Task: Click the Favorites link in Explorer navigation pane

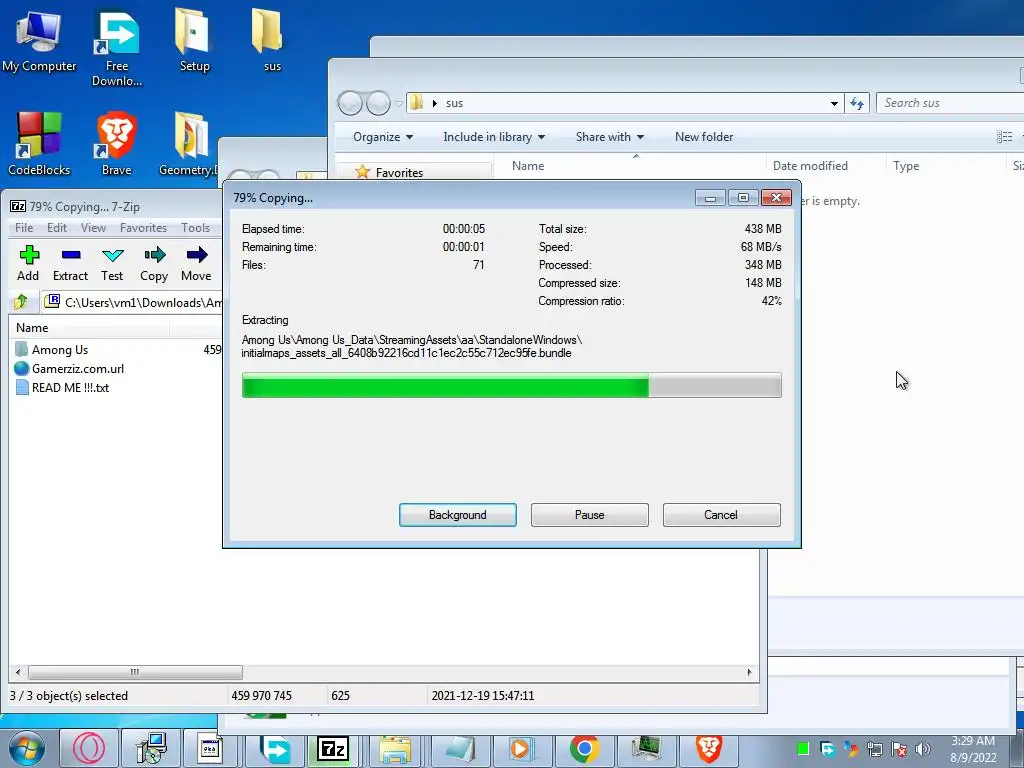Action: click(399, 172)
